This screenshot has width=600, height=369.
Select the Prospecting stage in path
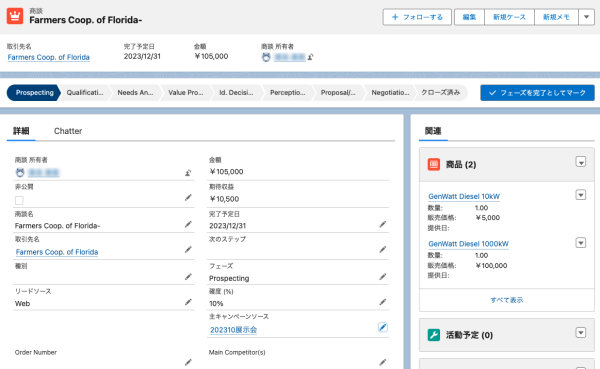click(x=34, y=93)
